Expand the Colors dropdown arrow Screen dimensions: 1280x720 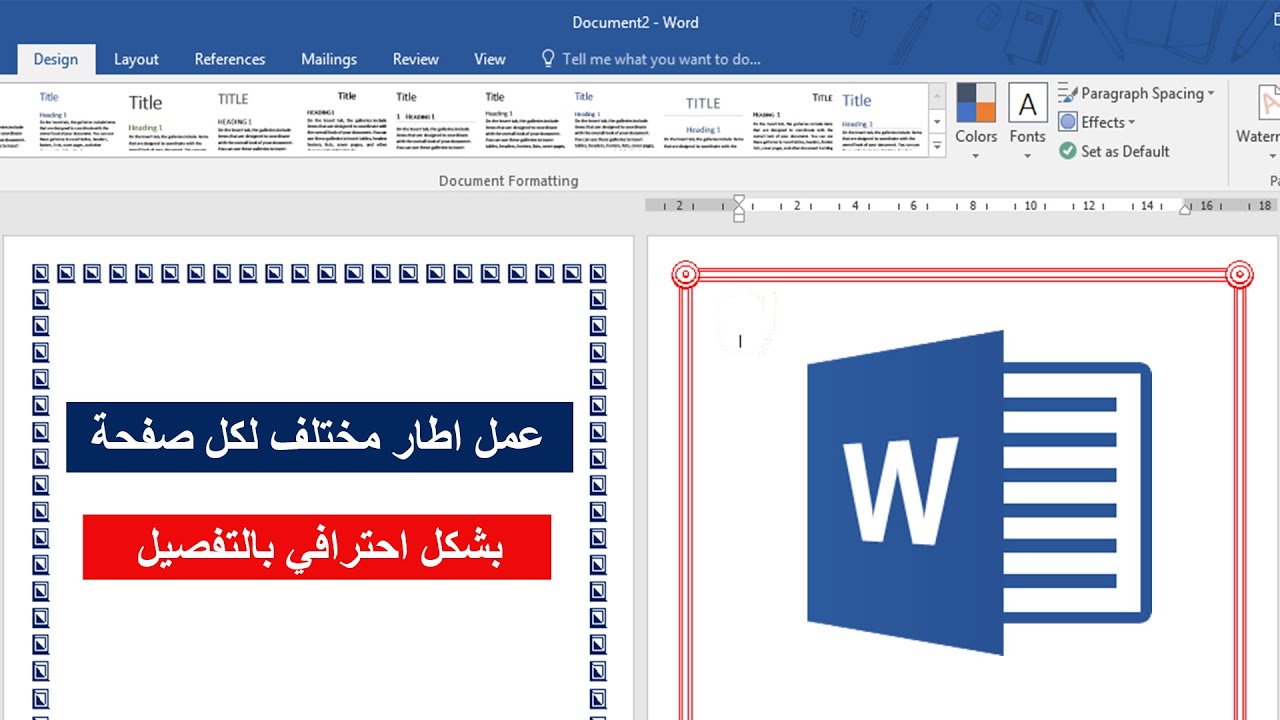pos(976,156)
